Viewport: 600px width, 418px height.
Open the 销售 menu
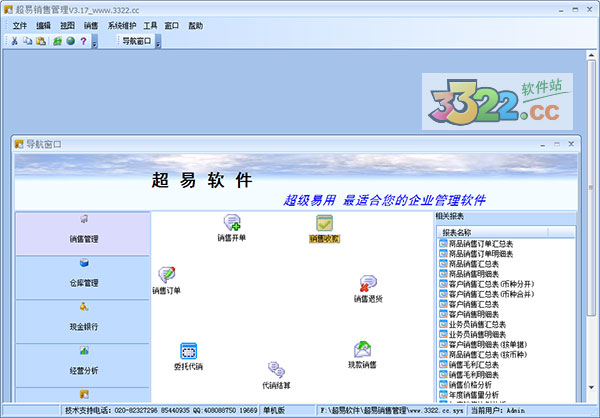91,26
